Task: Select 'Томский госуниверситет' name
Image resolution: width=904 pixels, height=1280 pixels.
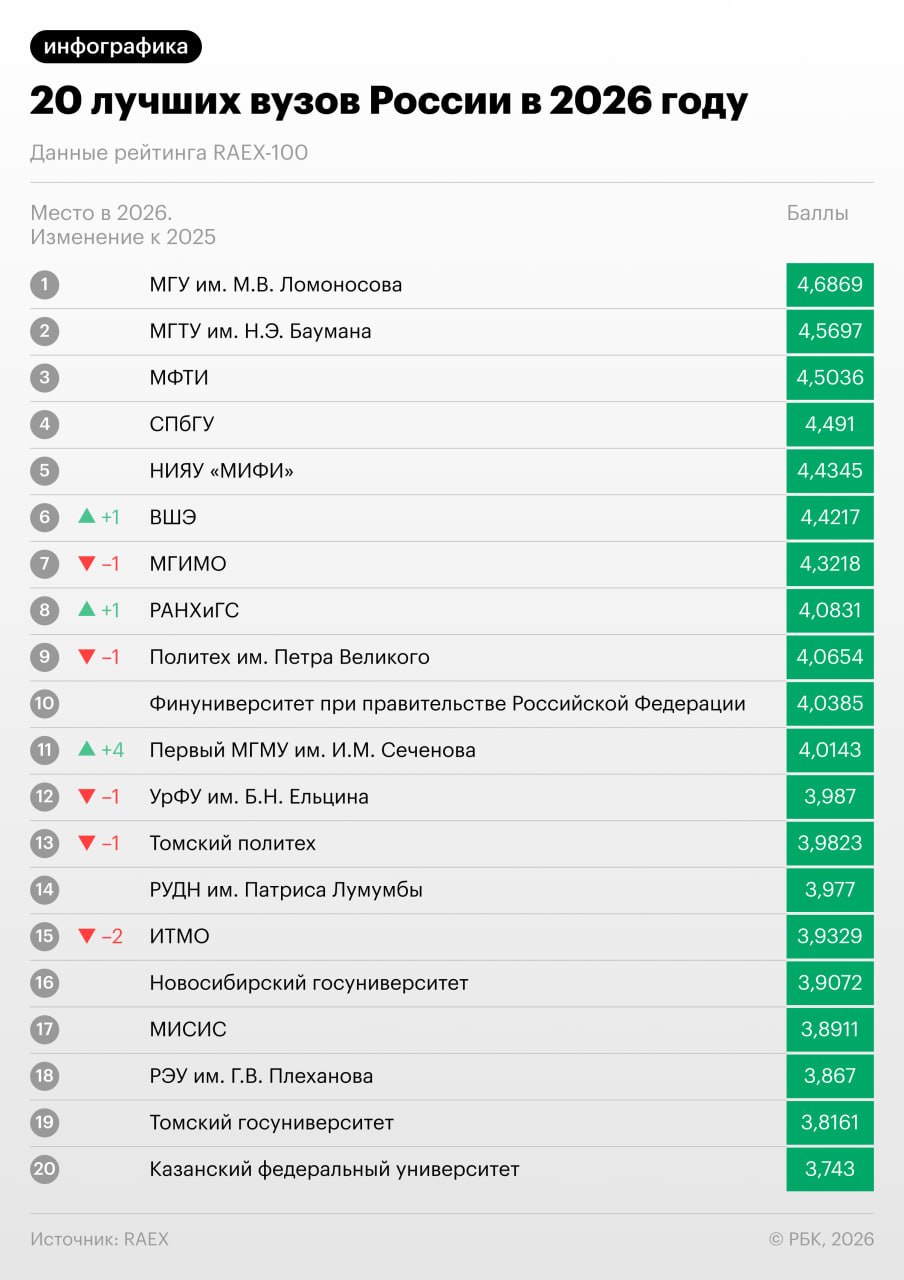Action: [271, 1122]
